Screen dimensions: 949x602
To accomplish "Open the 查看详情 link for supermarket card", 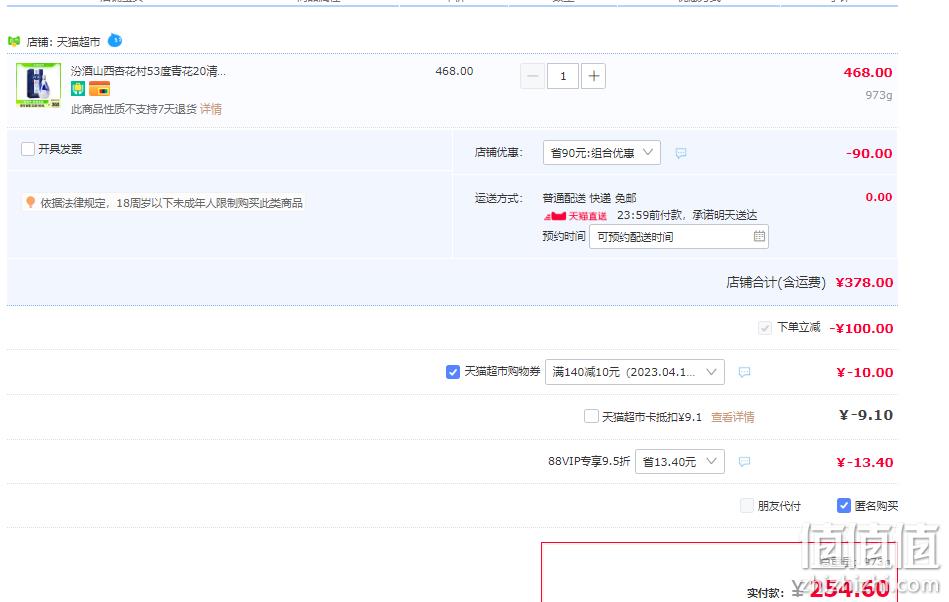I will pyautogui.click(x=732, y=417).
